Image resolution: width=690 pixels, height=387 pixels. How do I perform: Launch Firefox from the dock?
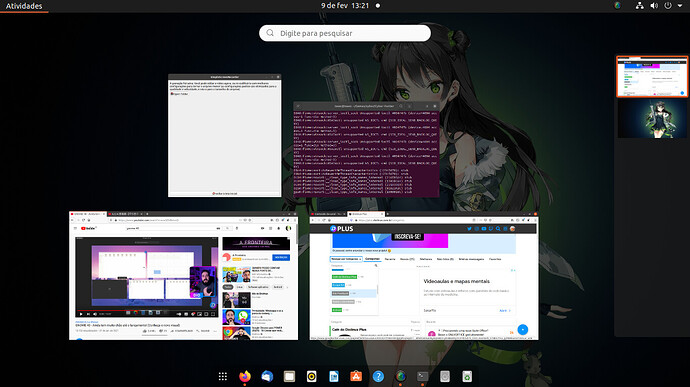coord(245,376)
